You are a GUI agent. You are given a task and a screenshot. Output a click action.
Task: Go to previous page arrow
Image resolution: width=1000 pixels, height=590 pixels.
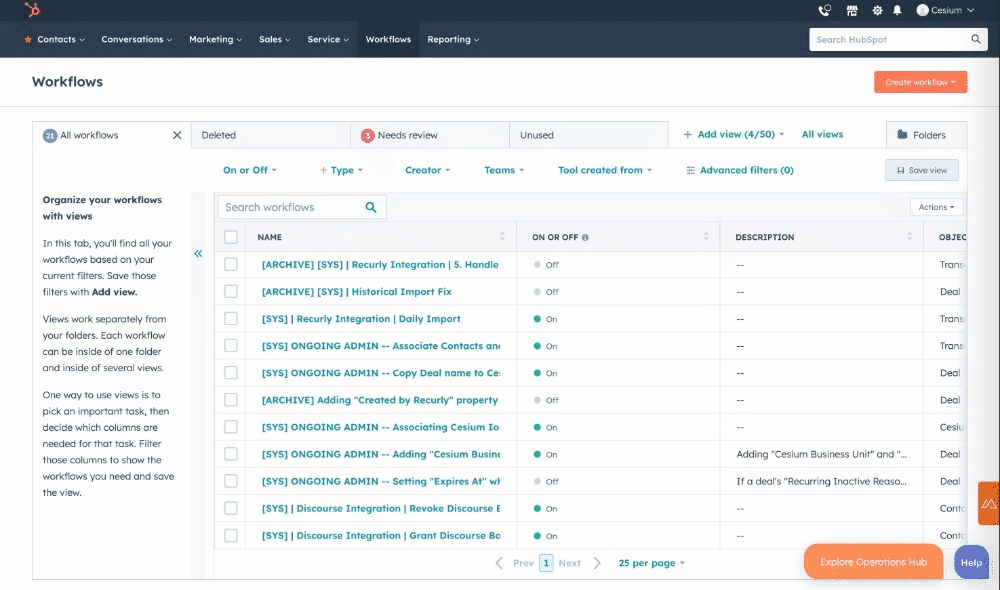[499, 563]
